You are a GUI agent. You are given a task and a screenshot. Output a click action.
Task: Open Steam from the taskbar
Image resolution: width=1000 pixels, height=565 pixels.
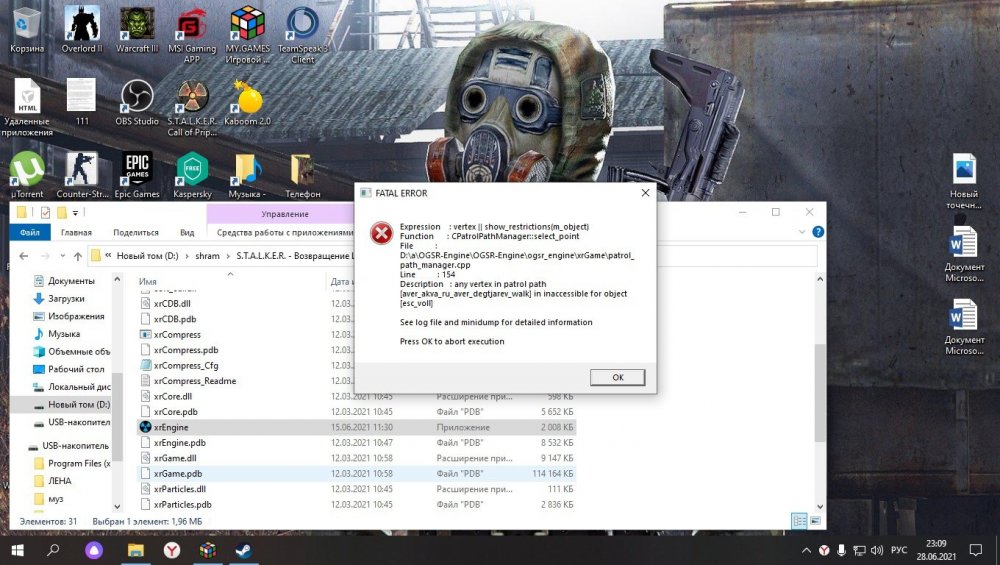244,550
